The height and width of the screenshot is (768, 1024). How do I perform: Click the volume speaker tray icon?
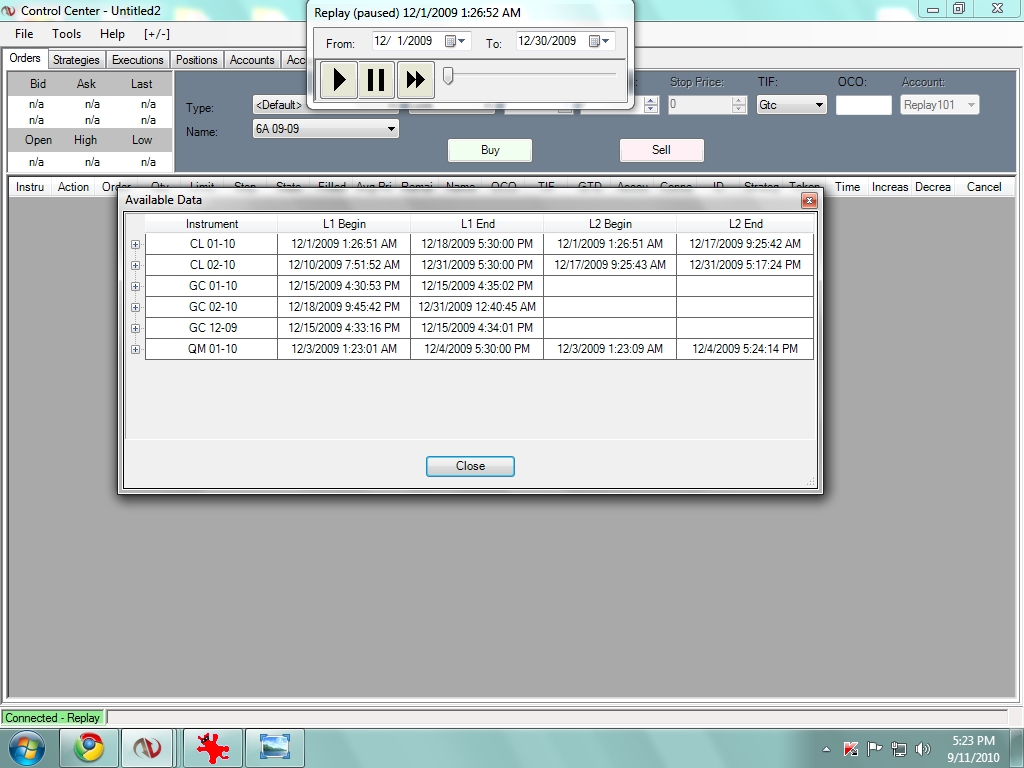click(923, 749)
